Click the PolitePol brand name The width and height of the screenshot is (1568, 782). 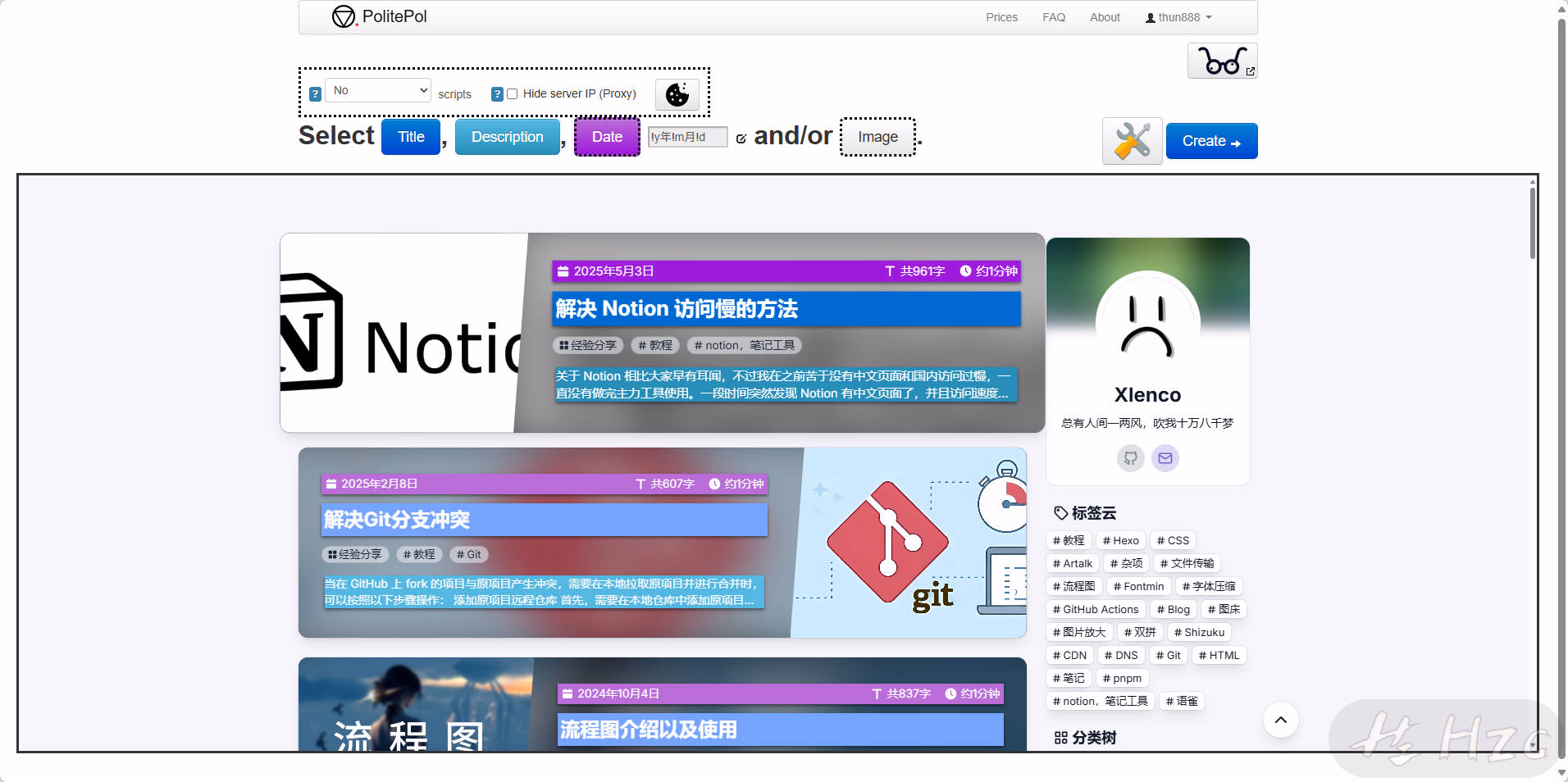(x=394, y=16)
